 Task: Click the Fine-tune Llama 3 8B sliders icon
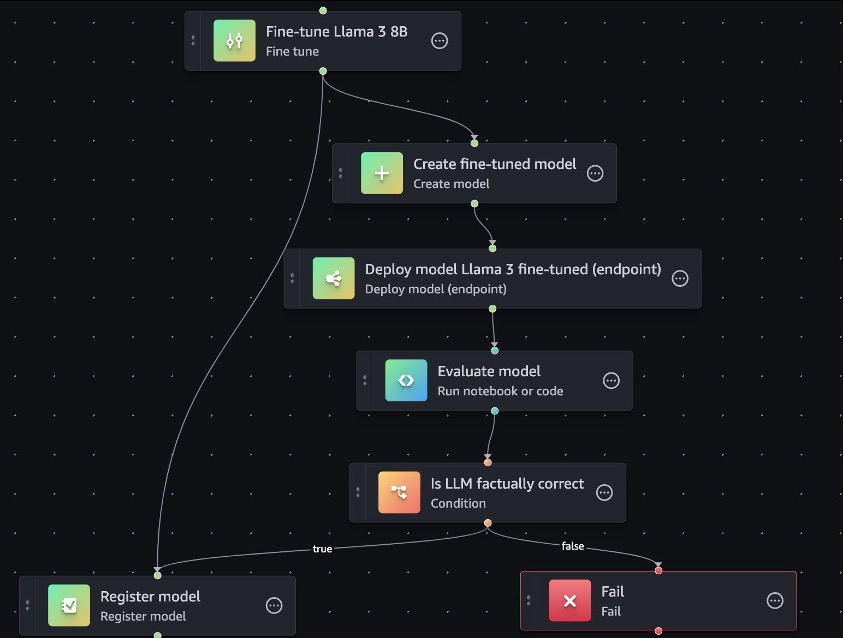pyautogui.click(x=234, y=41)
